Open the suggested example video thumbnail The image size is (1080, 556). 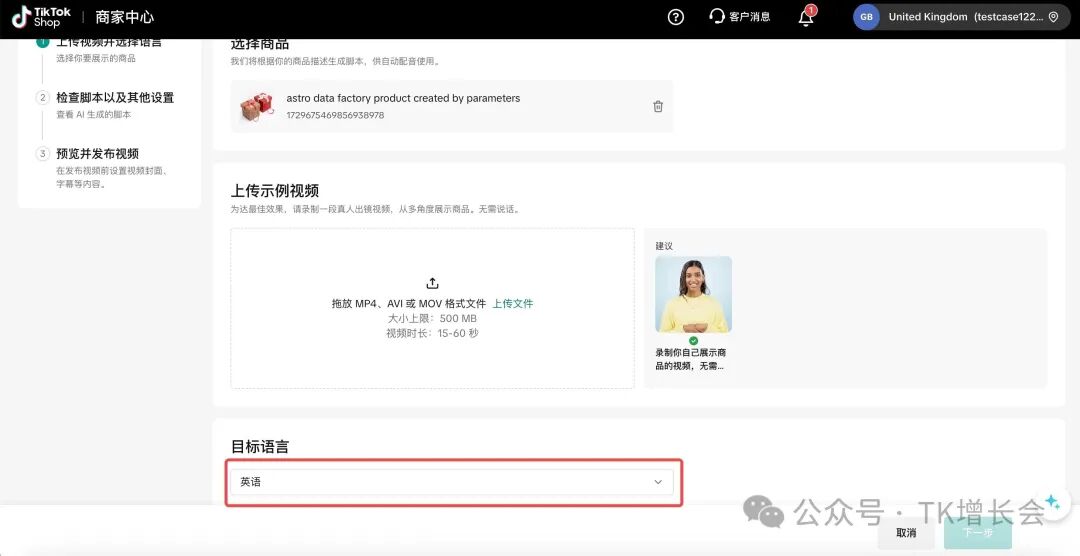(693, 294)
